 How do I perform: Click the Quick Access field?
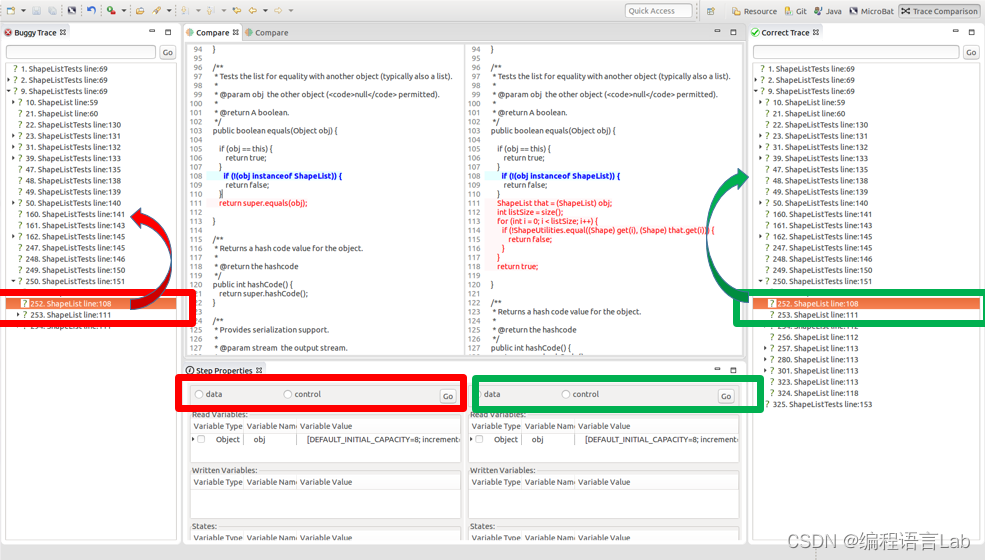click(x=658, y=11)
